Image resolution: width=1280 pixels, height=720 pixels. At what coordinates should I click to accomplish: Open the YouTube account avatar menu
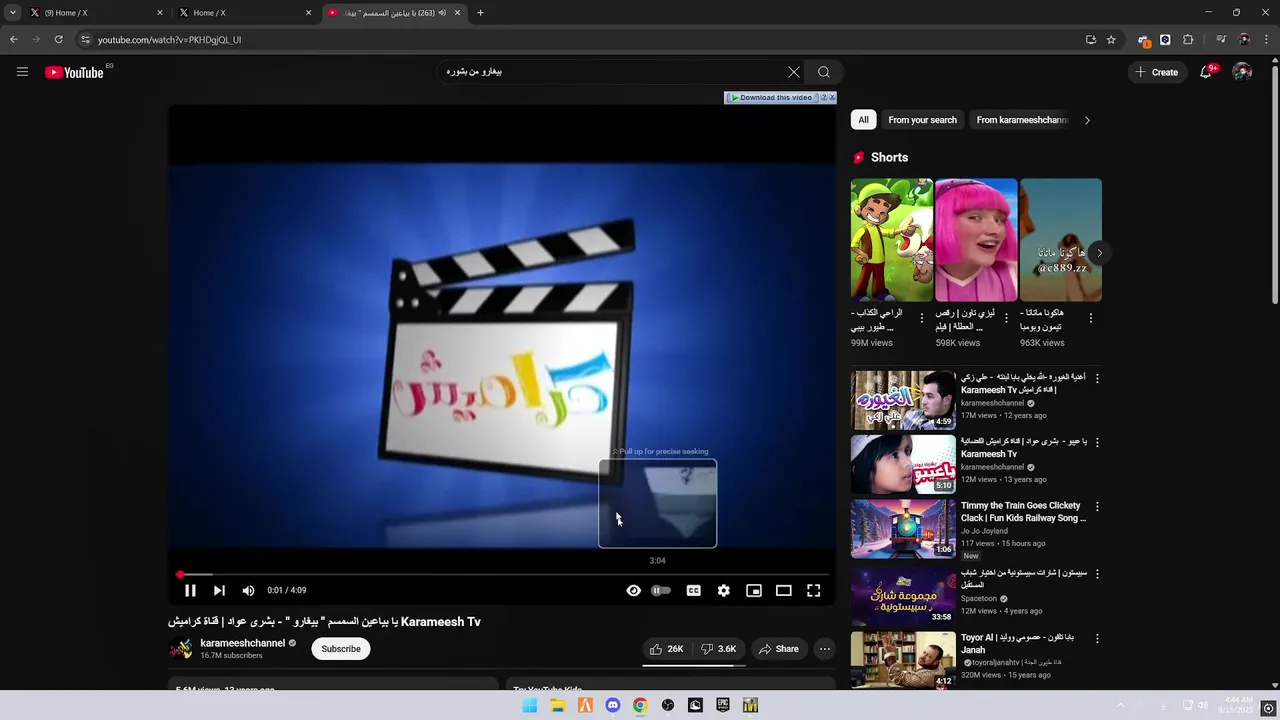(x=1242, y=72)
